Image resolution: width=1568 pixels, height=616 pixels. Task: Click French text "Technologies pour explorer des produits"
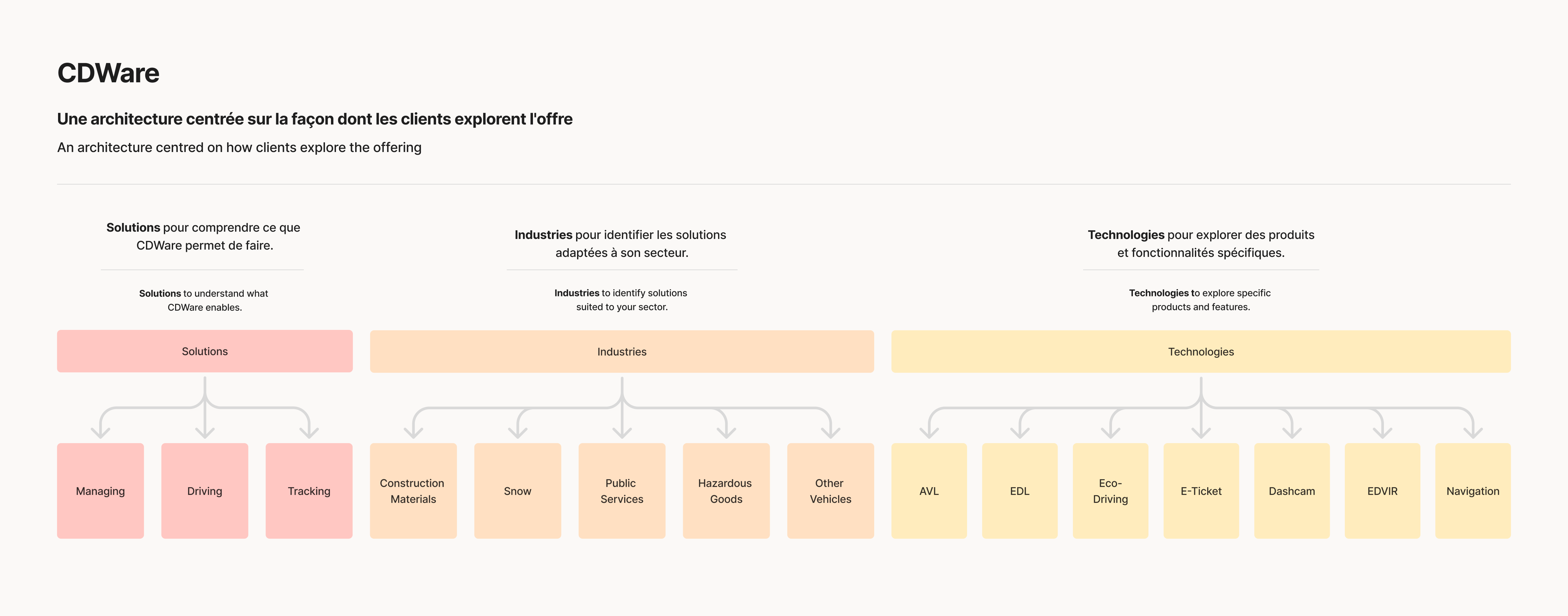pyautogui.click(x=1201, y=235)
